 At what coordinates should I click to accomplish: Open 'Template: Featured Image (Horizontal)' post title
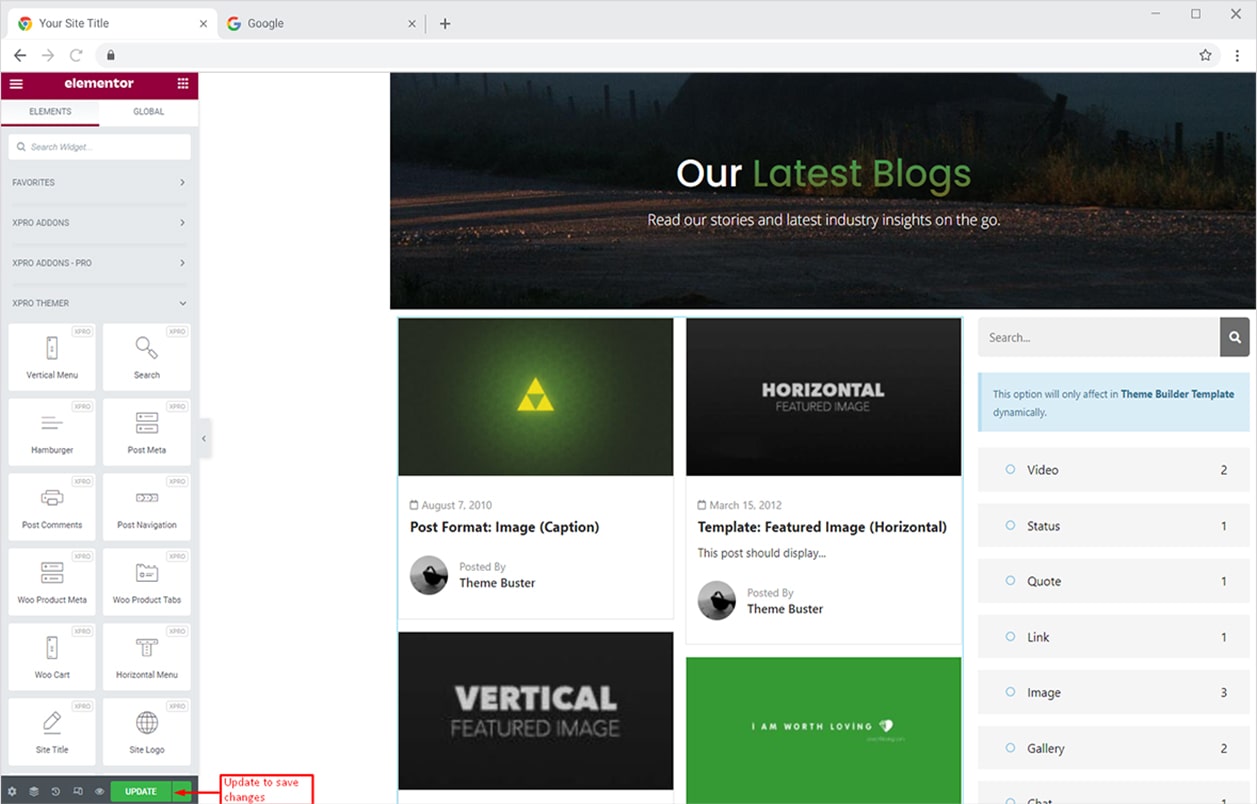(822, 527)
